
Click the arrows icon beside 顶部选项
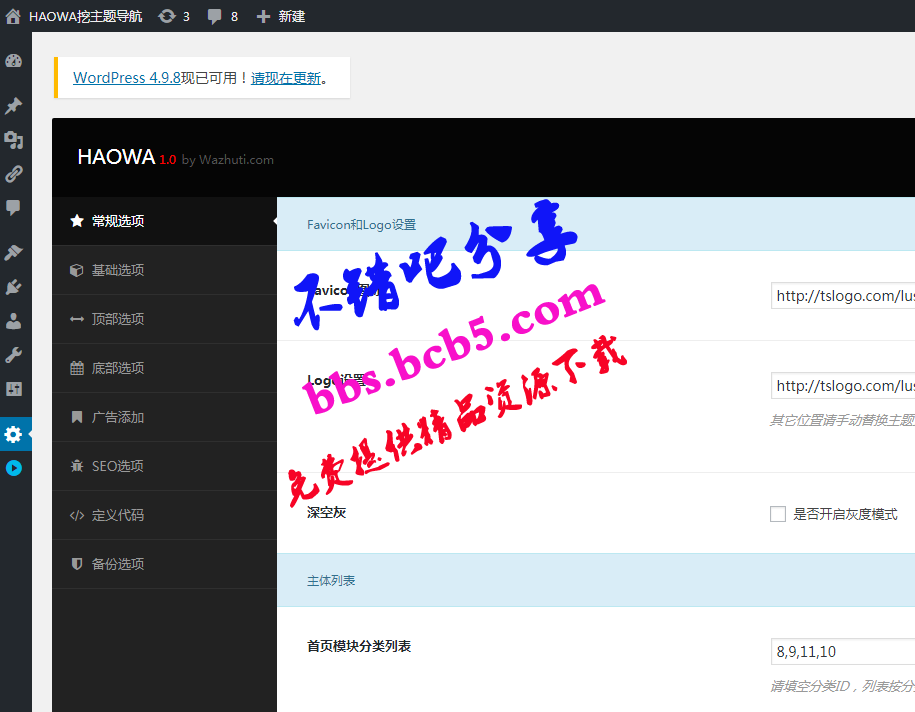(x=77, y=319)
